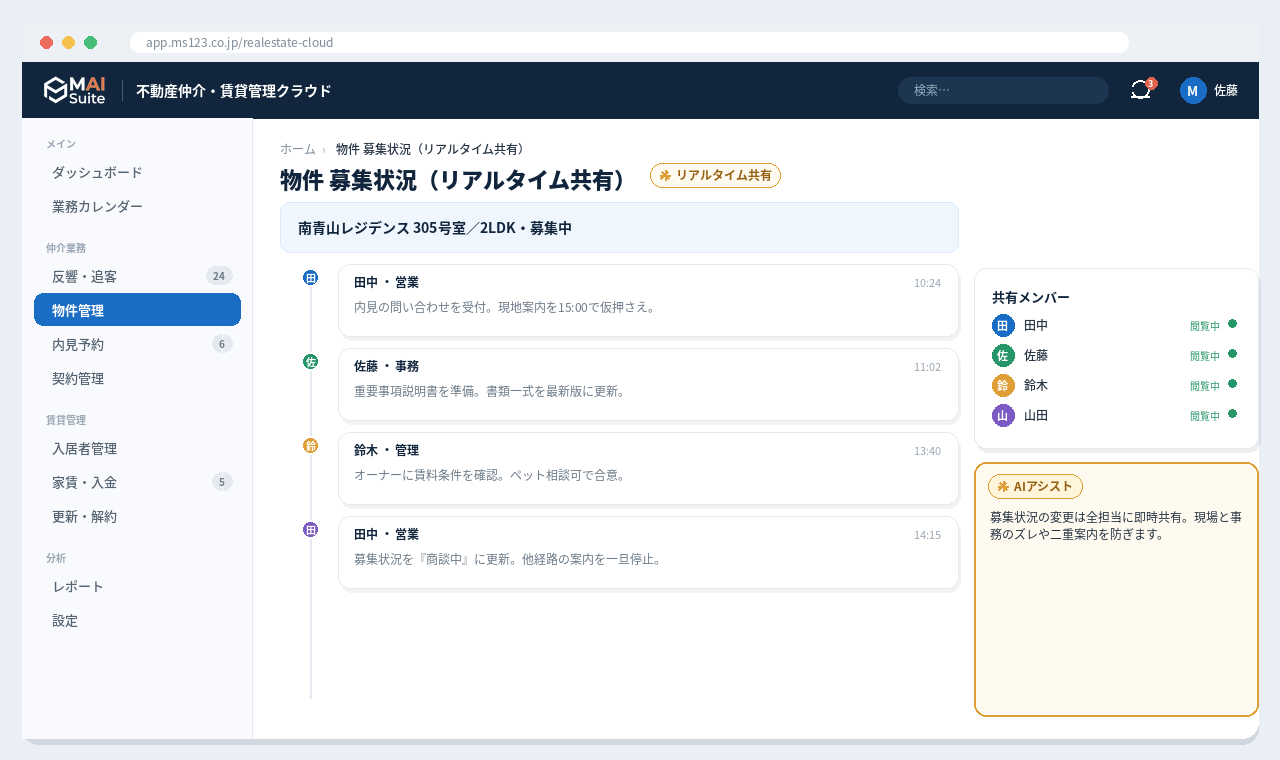Click 山田's avatar in 共有メンバー
The image size is (1280, 760).
pos(1003,415)
